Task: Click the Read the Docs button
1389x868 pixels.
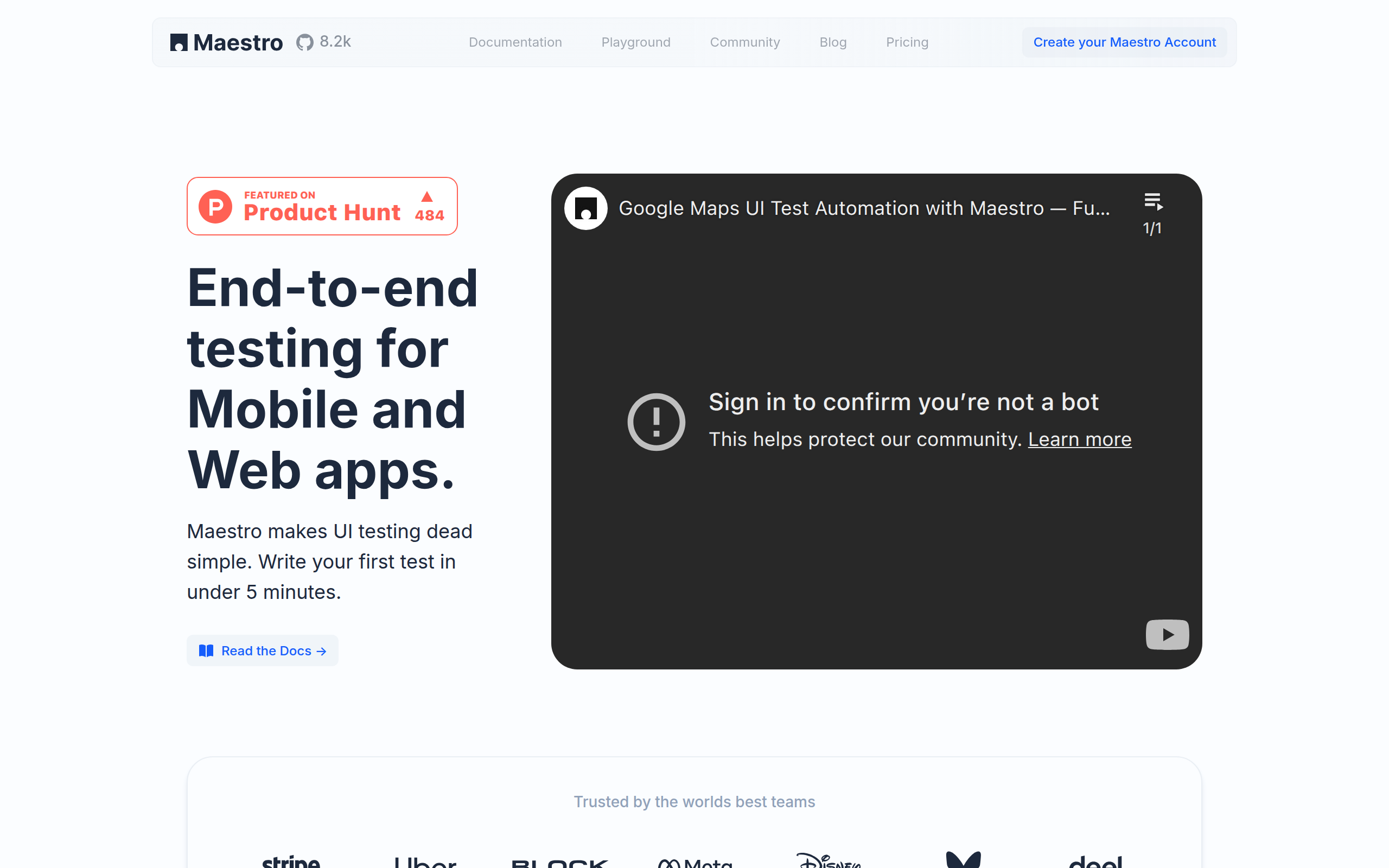Action: tap(262, 650)
